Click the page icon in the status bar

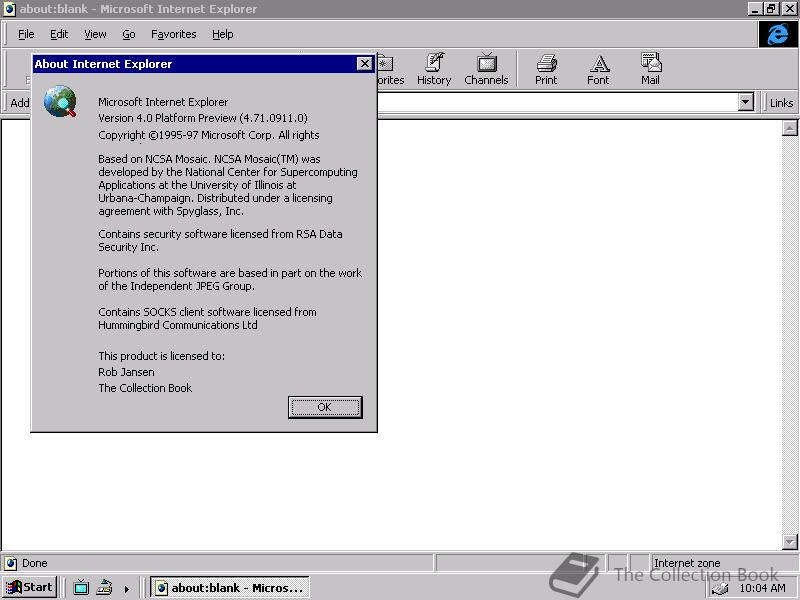tap(11, 563)
